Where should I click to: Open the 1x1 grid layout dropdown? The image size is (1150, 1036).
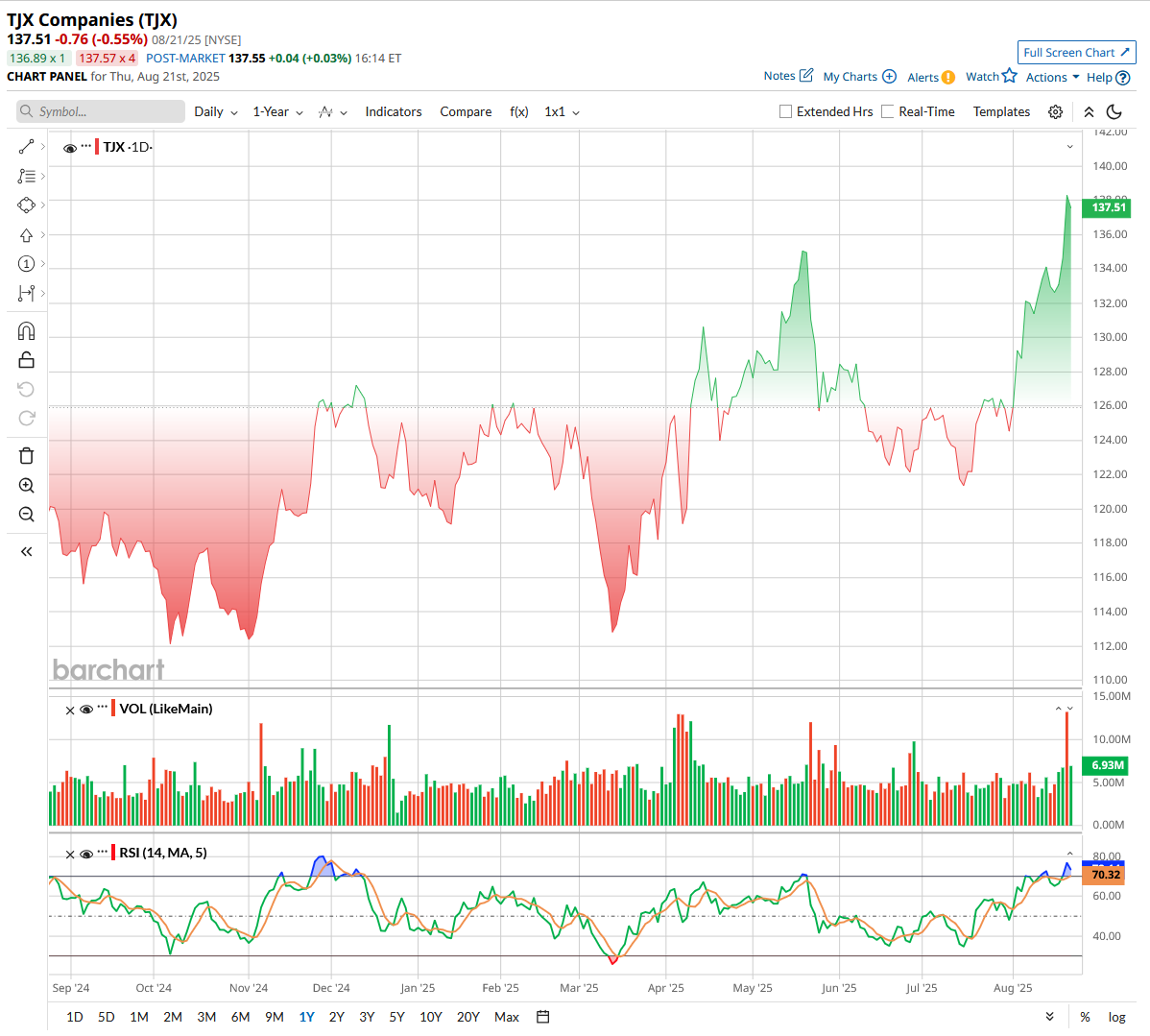tap(562, 111)
